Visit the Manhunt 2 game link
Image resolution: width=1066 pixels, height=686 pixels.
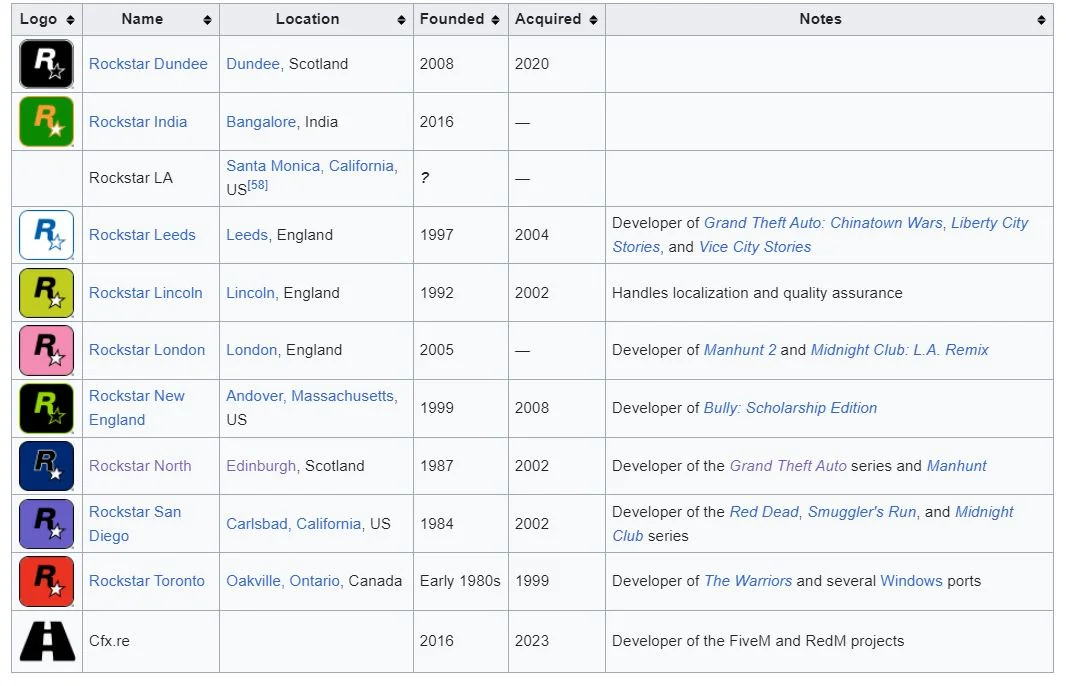(x=739, y=350)
